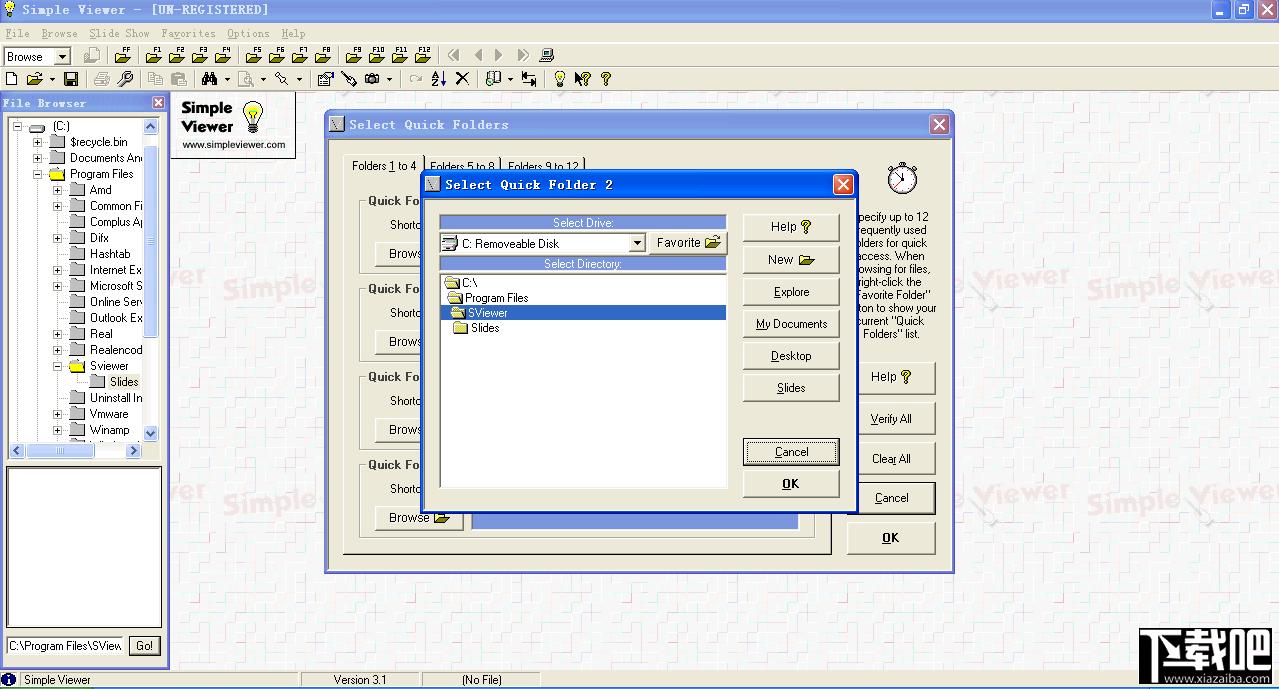The image size is (1279, 689).
Task: Click OK in Select Quick Folder 2 dialog
Action: click(791, 484)
